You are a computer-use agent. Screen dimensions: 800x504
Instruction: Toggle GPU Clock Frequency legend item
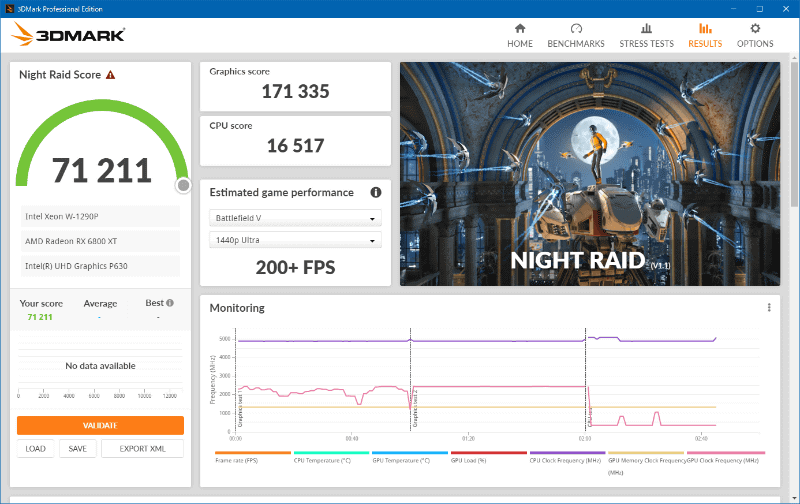coord(725,457)
